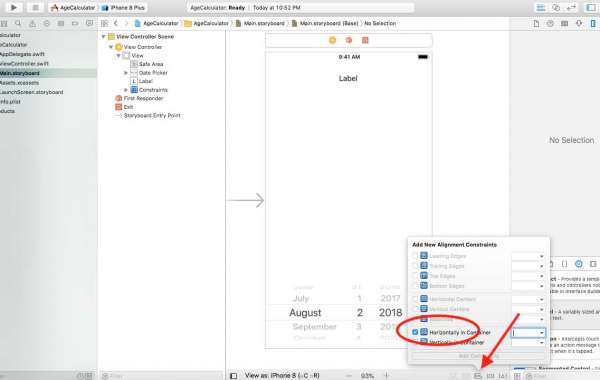Click the AgeCalculator folder in jump bar
The height and width of the screenshot is (380, 600).
pos(207,23)
